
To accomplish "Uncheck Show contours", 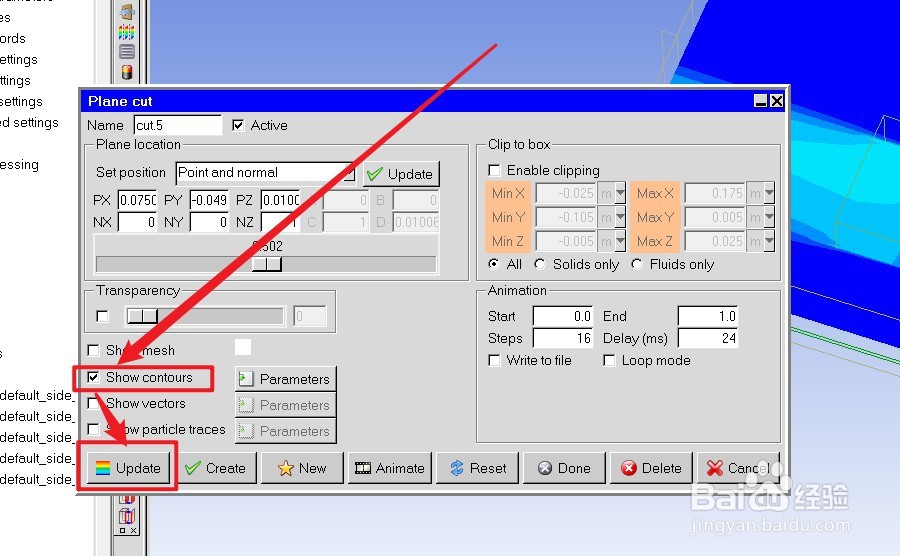I will (93, 378).
